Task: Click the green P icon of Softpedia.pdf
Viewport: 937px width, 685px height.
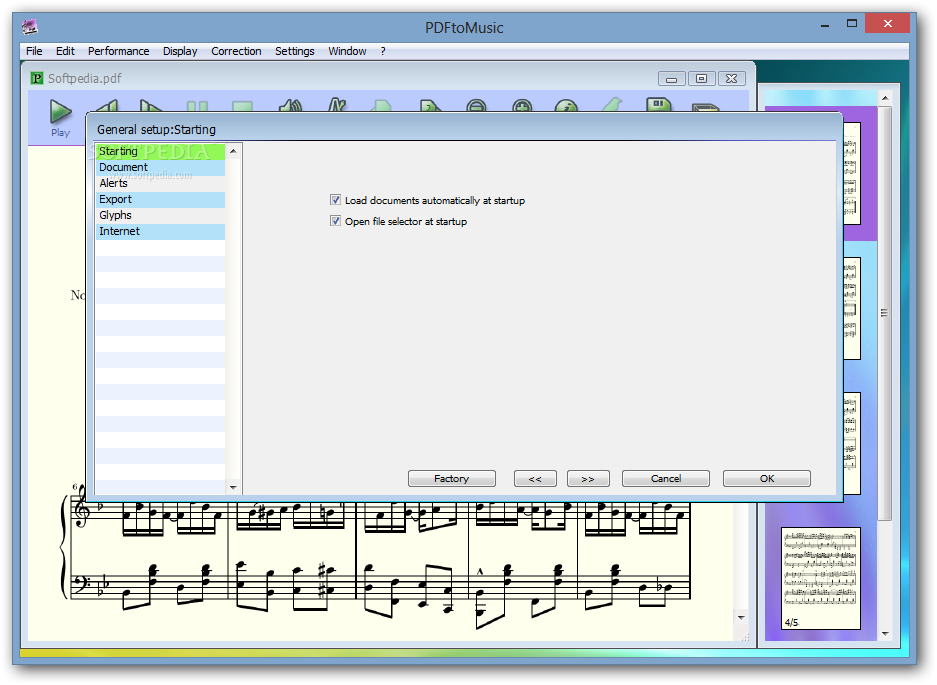Action: pyautogui.click(x=37, y=78)
